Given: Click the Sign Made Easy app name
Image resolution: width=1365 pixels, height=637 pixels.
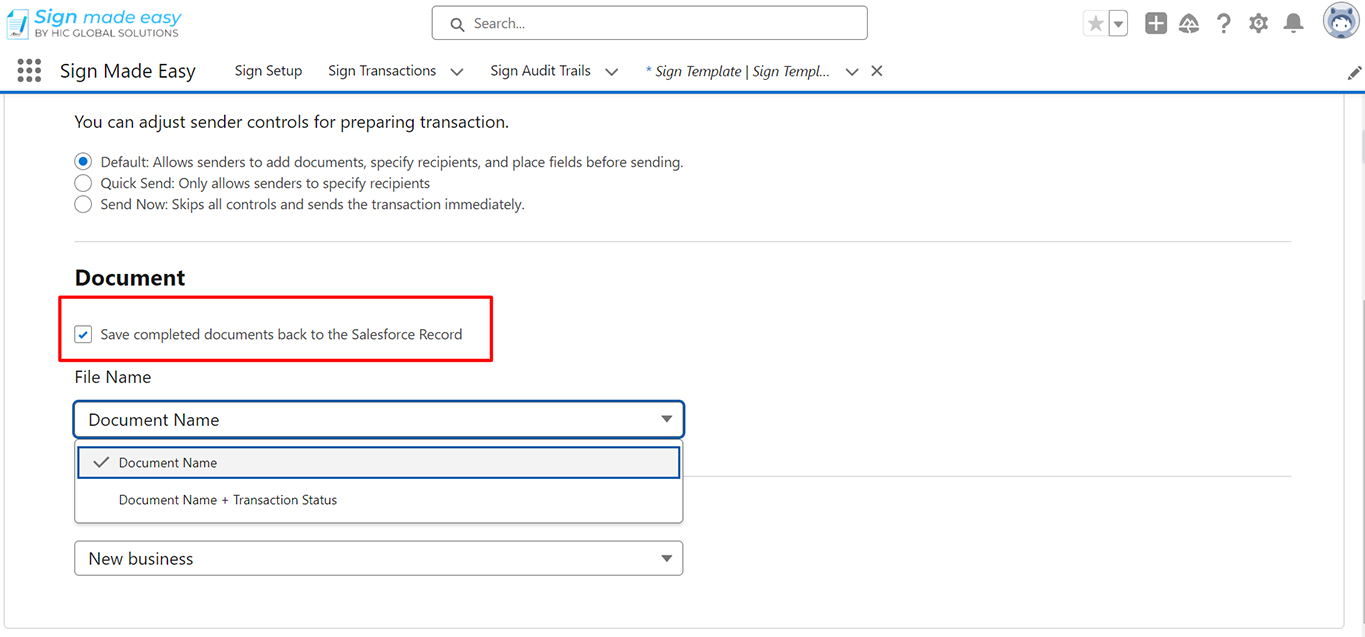Looking at the screenshot, I should point(128,71).
